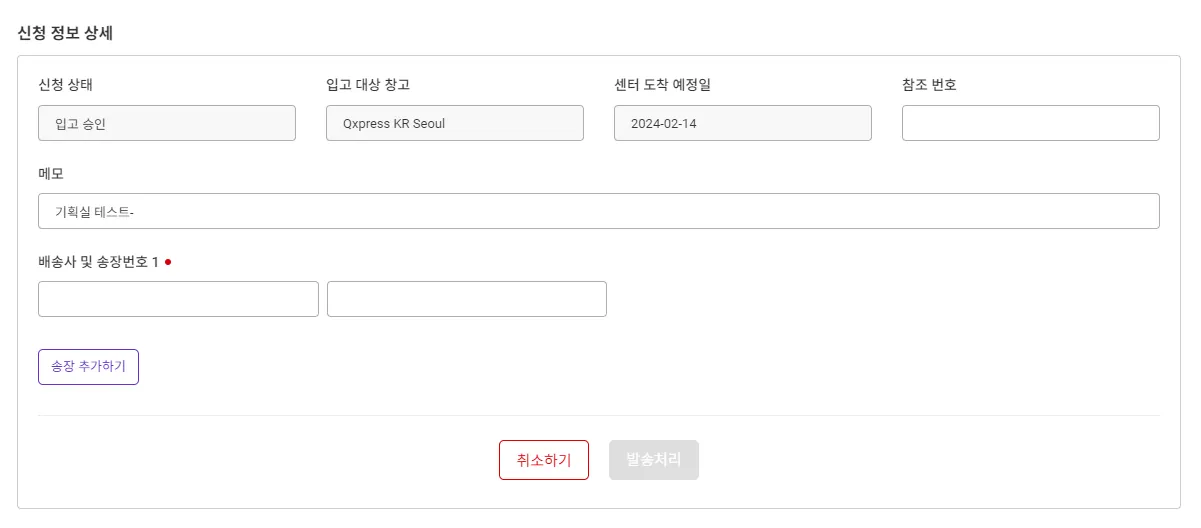Viewport: 1201px width, 528px height.
Task: Click the 입고 대상 창고 label
Action: point(368,85)
